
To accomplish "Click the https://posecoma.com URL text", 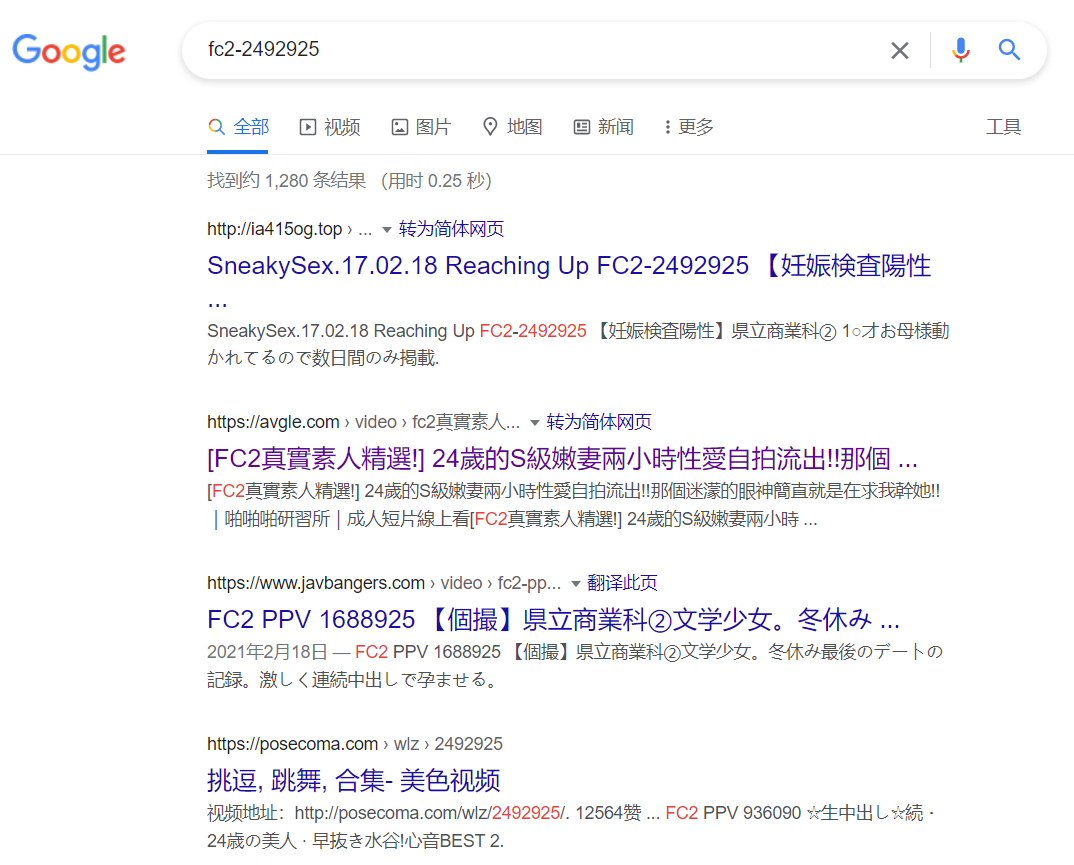I will coord(292,744).
